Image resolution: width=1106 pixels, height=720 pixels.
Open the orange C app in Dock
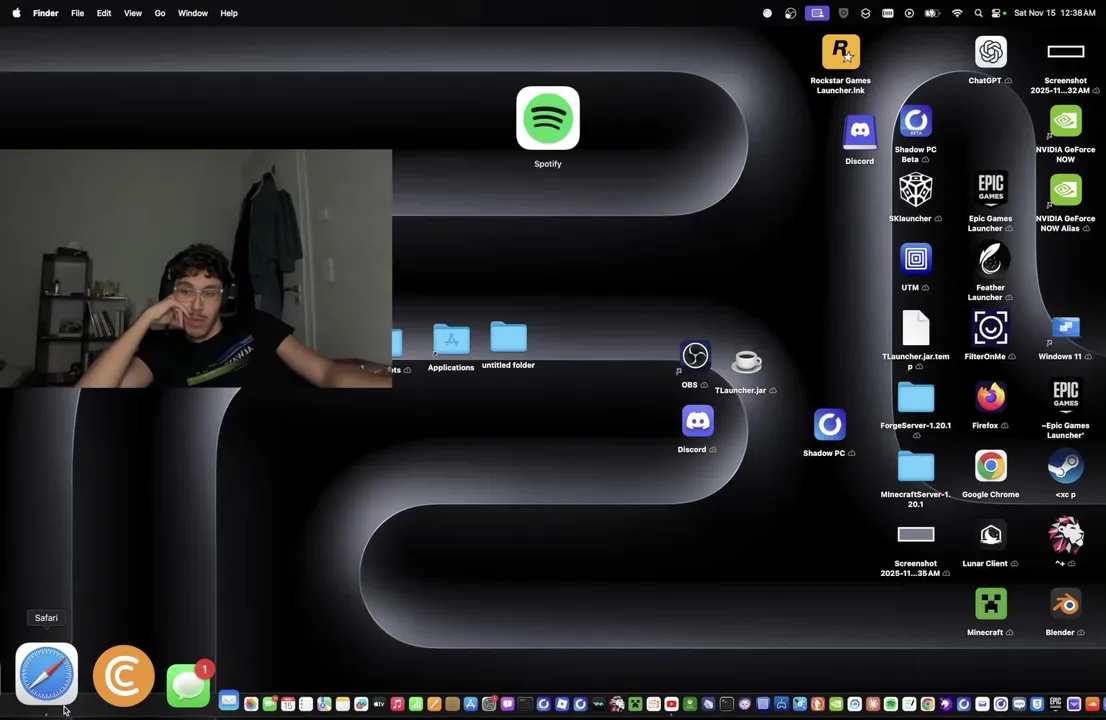pos(123,676)
